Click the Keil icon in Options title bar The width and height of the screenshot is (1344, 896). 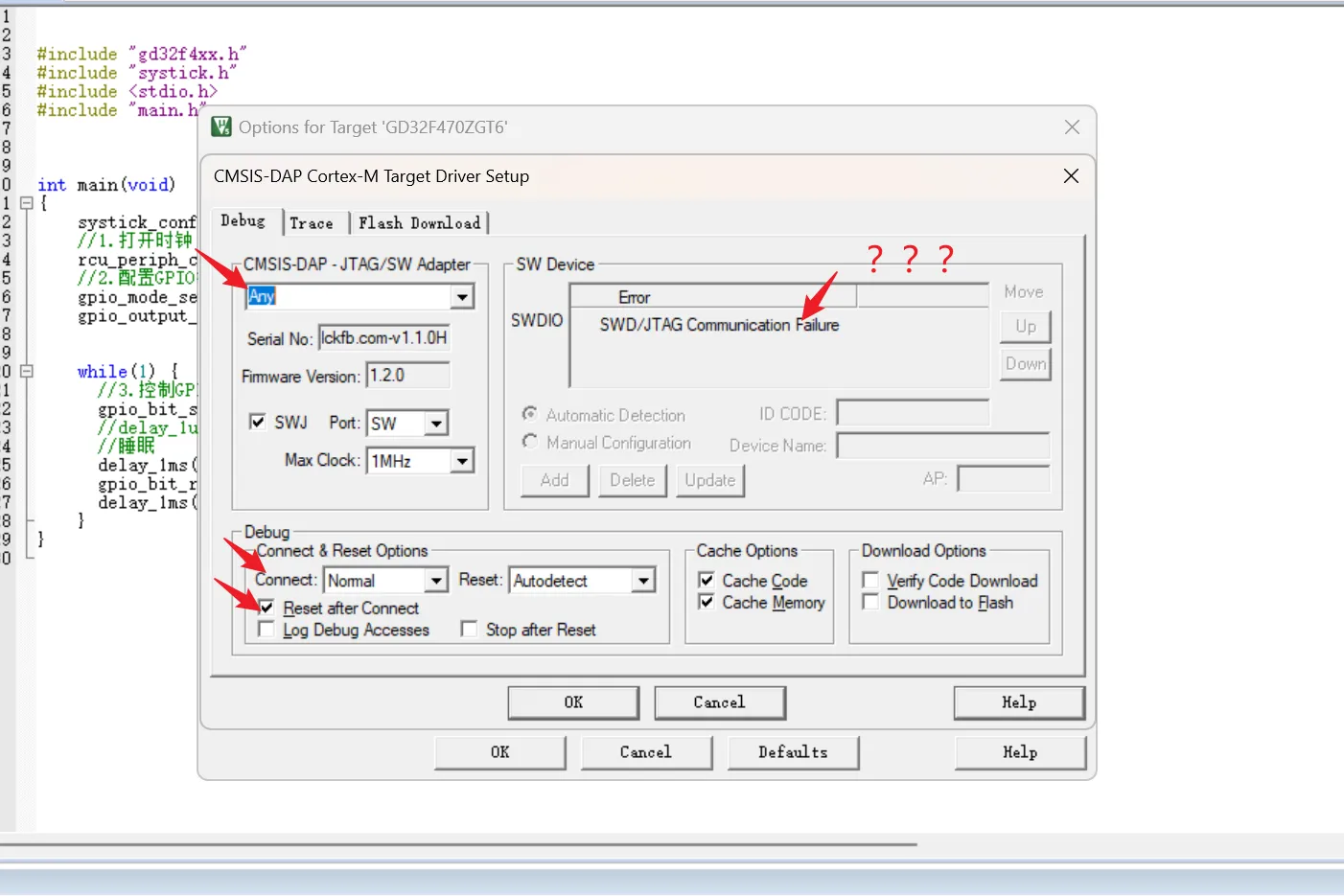tap(221, 127)
